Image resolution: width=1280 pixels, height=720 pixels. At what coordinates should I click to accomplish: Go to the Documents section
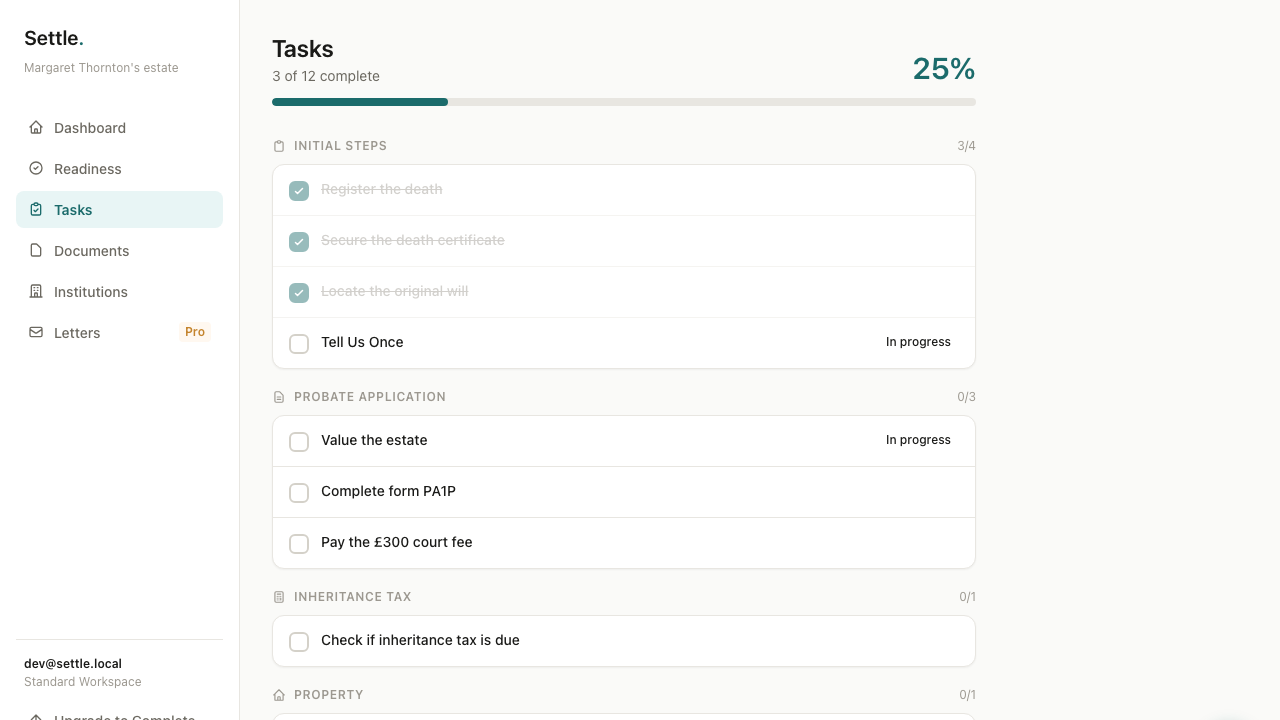coord(119,250)
